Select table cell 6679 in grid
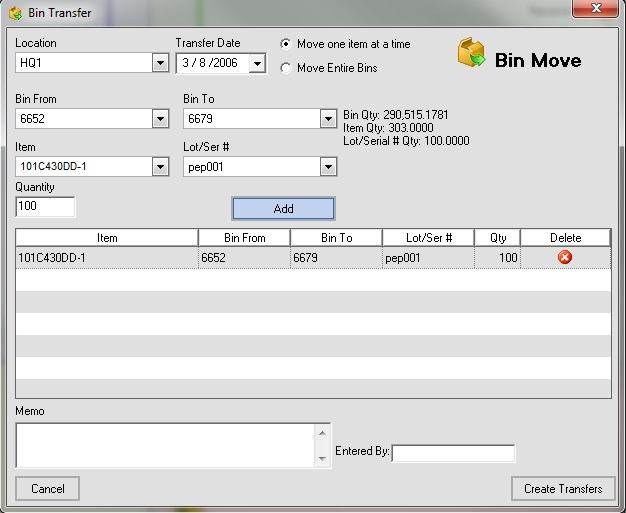The image size is (626, 513). 337,258
